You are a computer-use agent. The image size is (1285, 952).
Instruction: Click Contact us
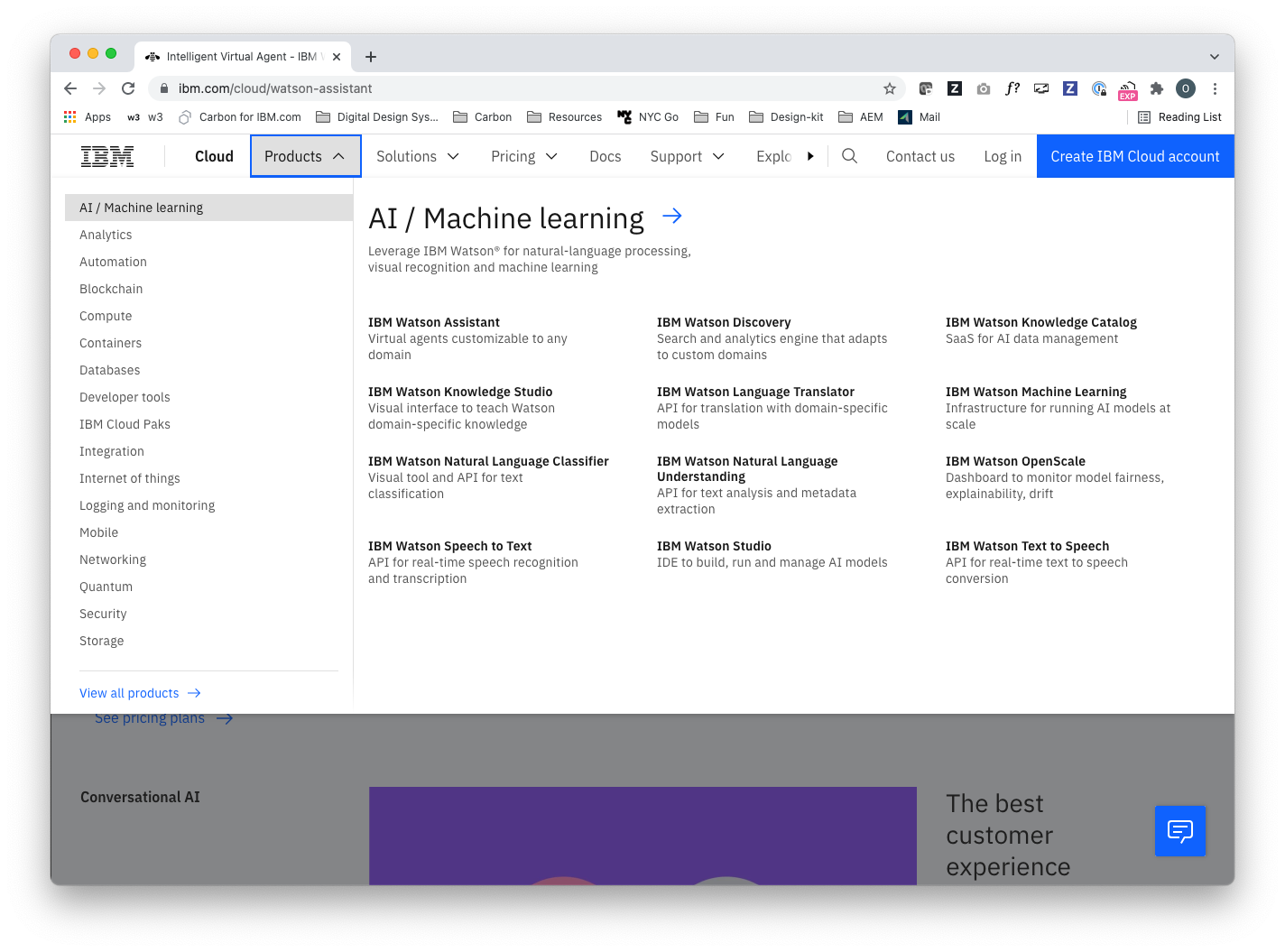point(920,156)
